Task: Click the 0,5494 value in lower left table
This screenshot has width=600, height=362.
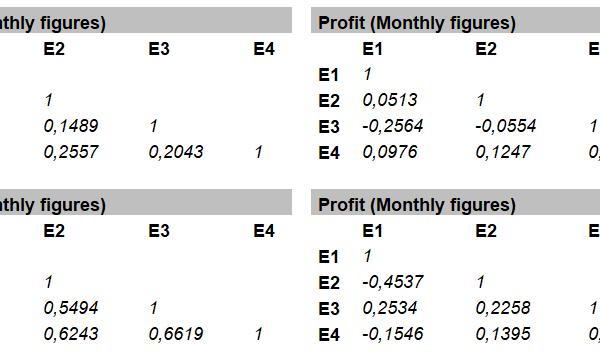Action: (71, 308)
